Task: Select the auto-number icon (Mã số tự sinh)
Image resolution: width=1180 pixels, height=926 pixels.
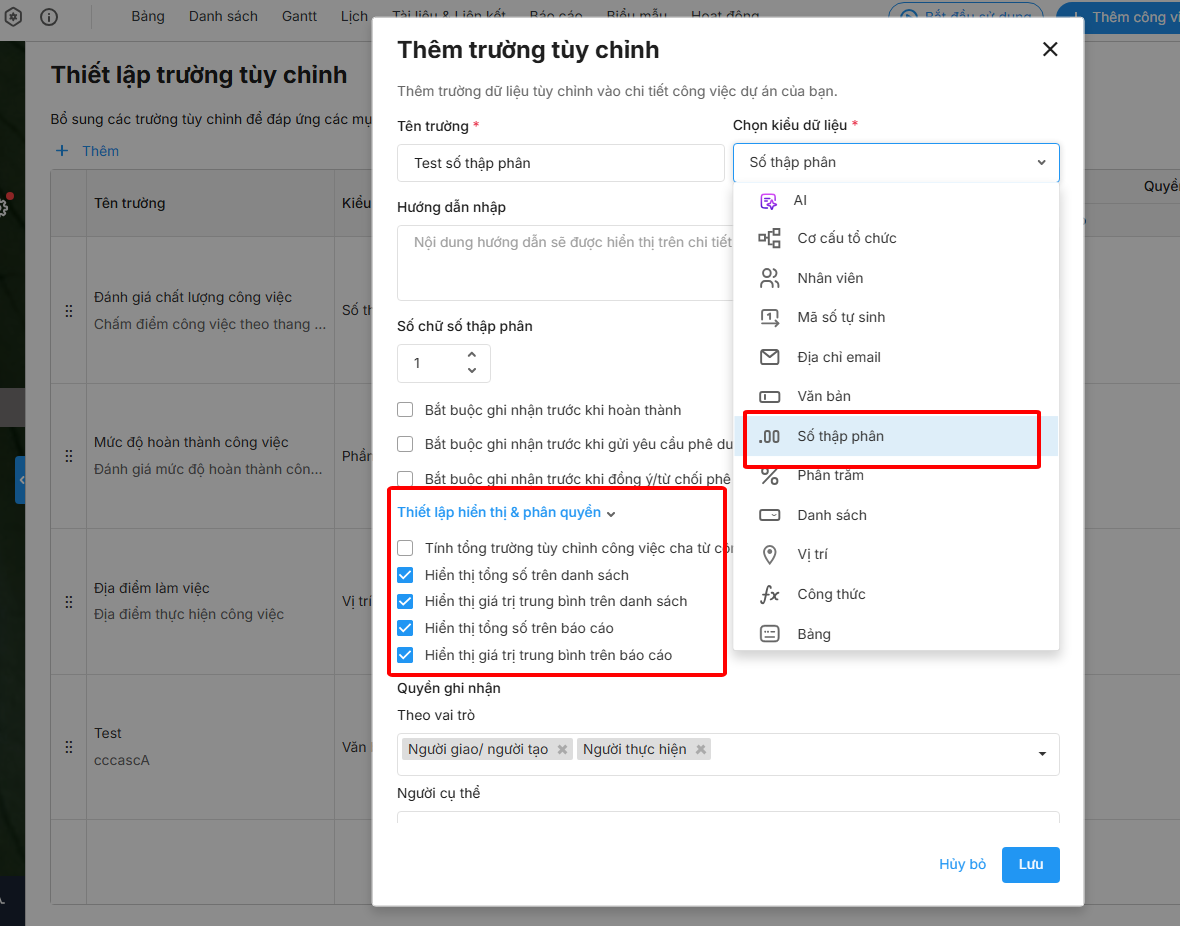Action: [769, 317]
